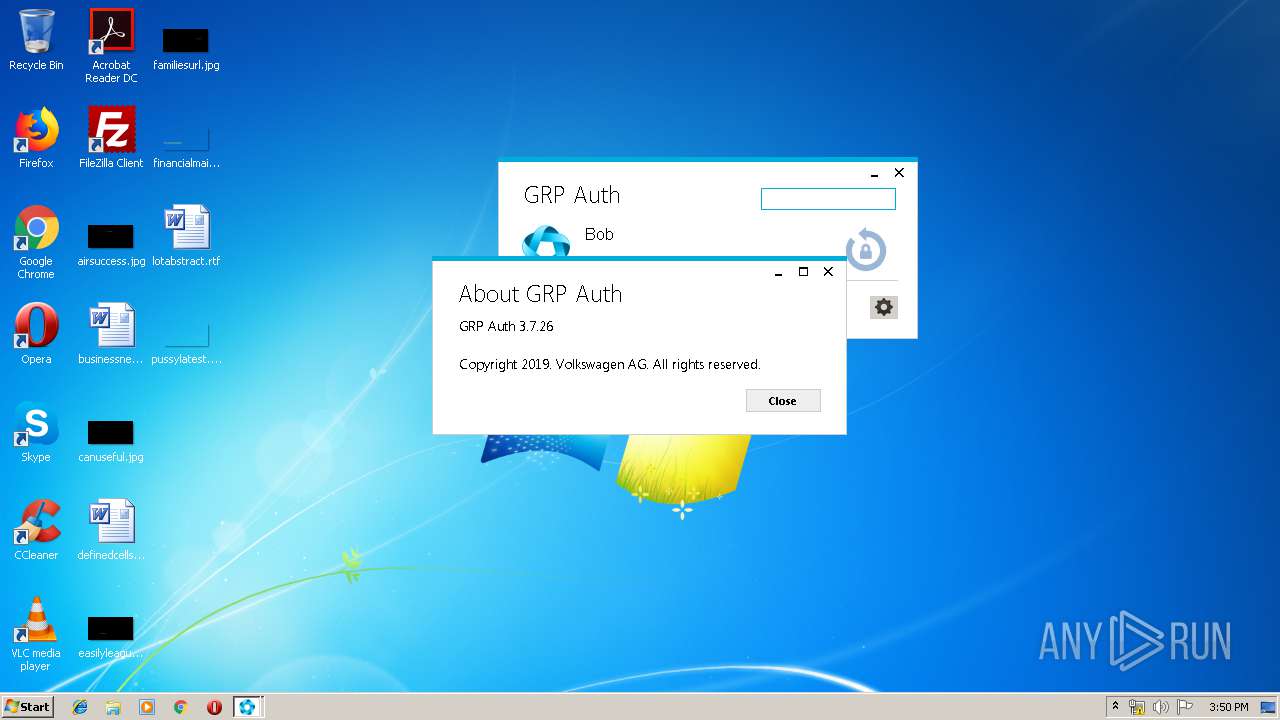Maximize the About GRP Auth window

[x=803, y=272]
